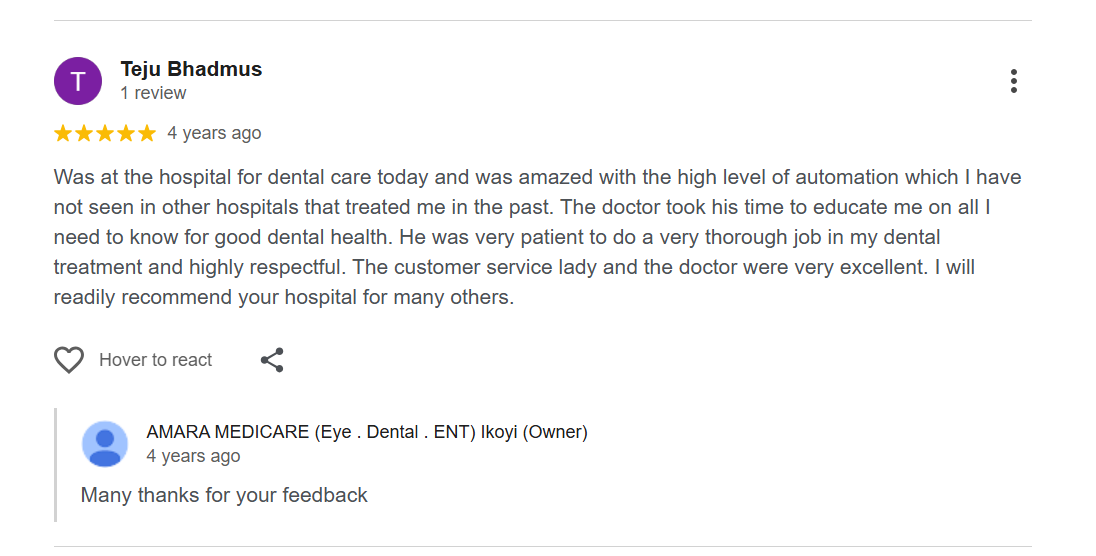
Task: Open Teju Bhadmus reviewer profile
Action: (191, 69)
